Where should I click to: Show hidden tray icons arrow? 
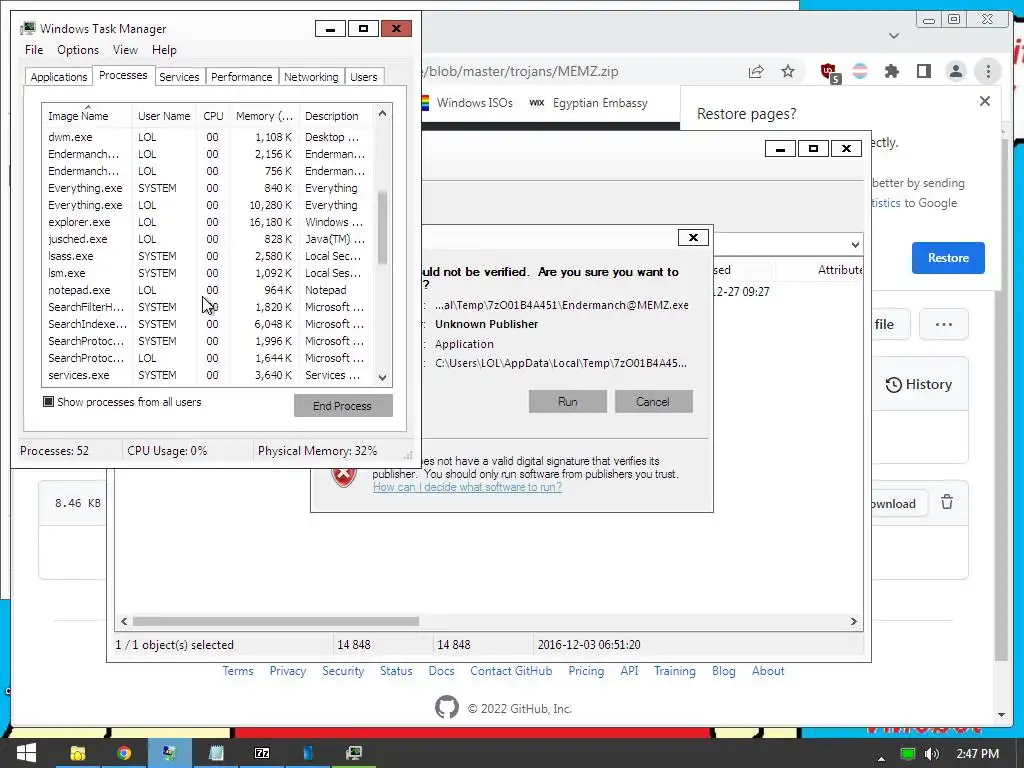(882, 758)
